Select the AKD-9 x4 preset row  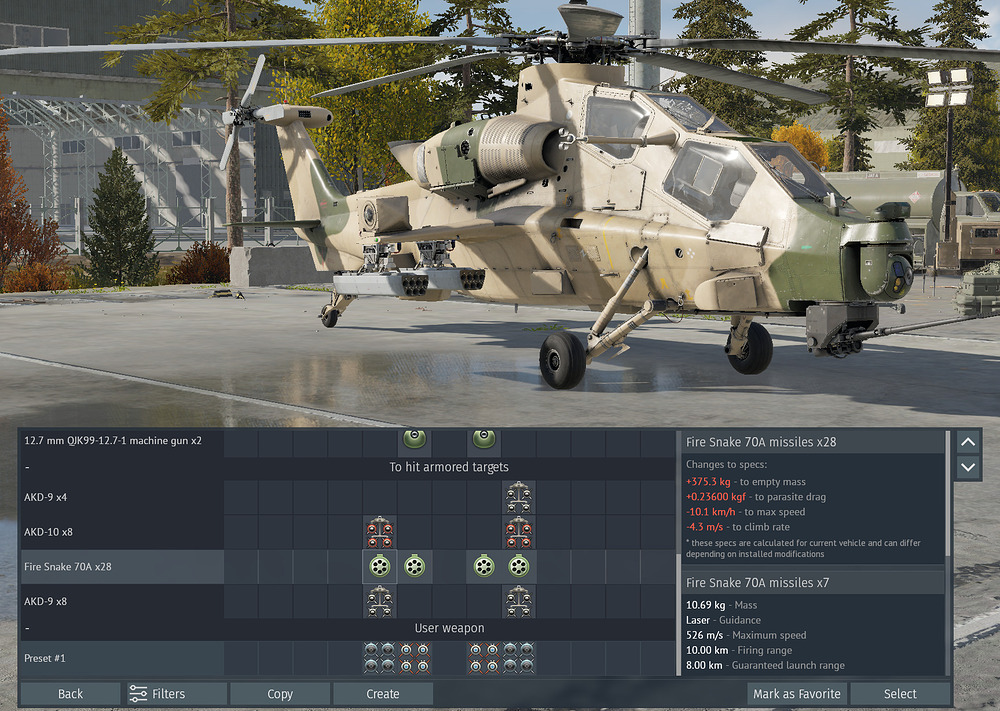pyautogui.click(x=348, y=497)
